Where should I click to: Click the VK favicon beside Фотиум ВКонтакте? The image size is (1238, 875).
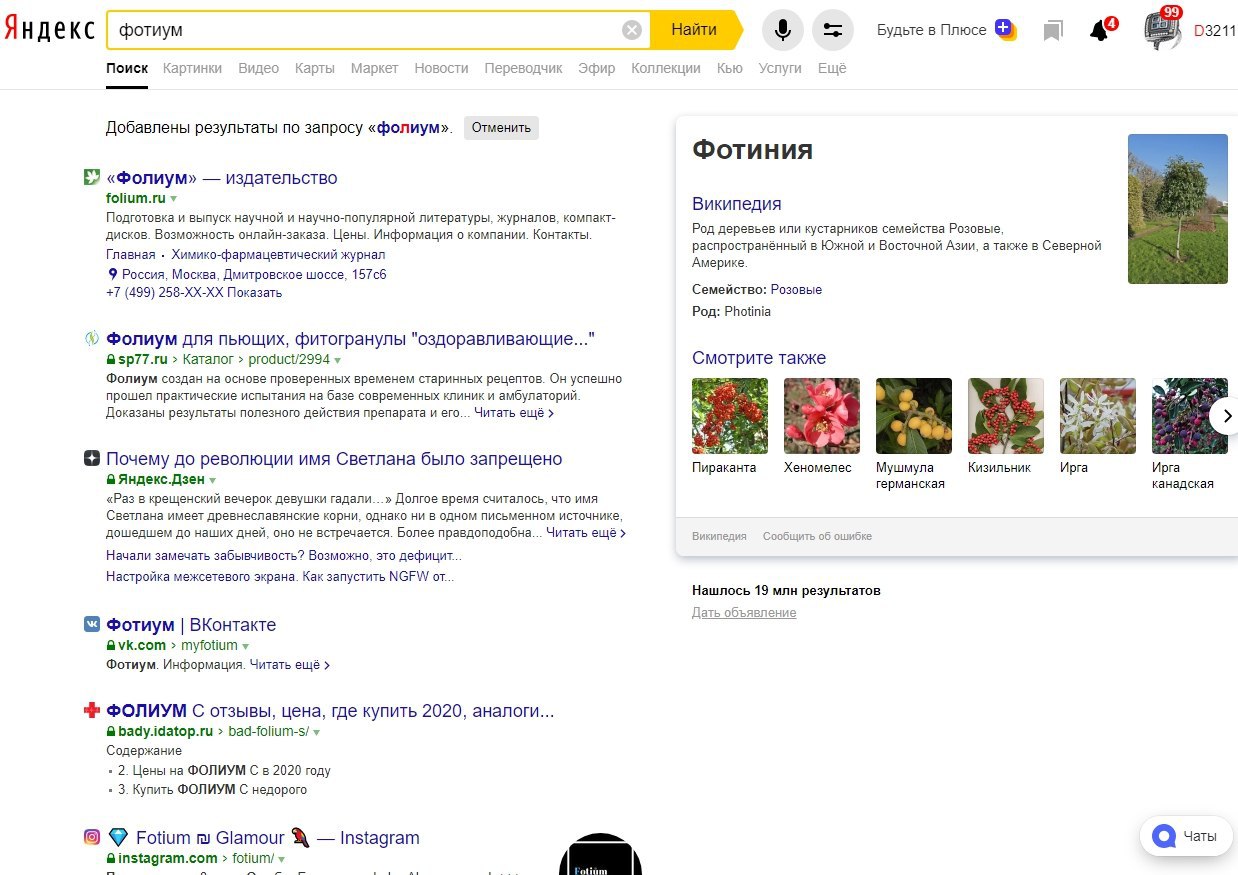(x=92, y=625)
